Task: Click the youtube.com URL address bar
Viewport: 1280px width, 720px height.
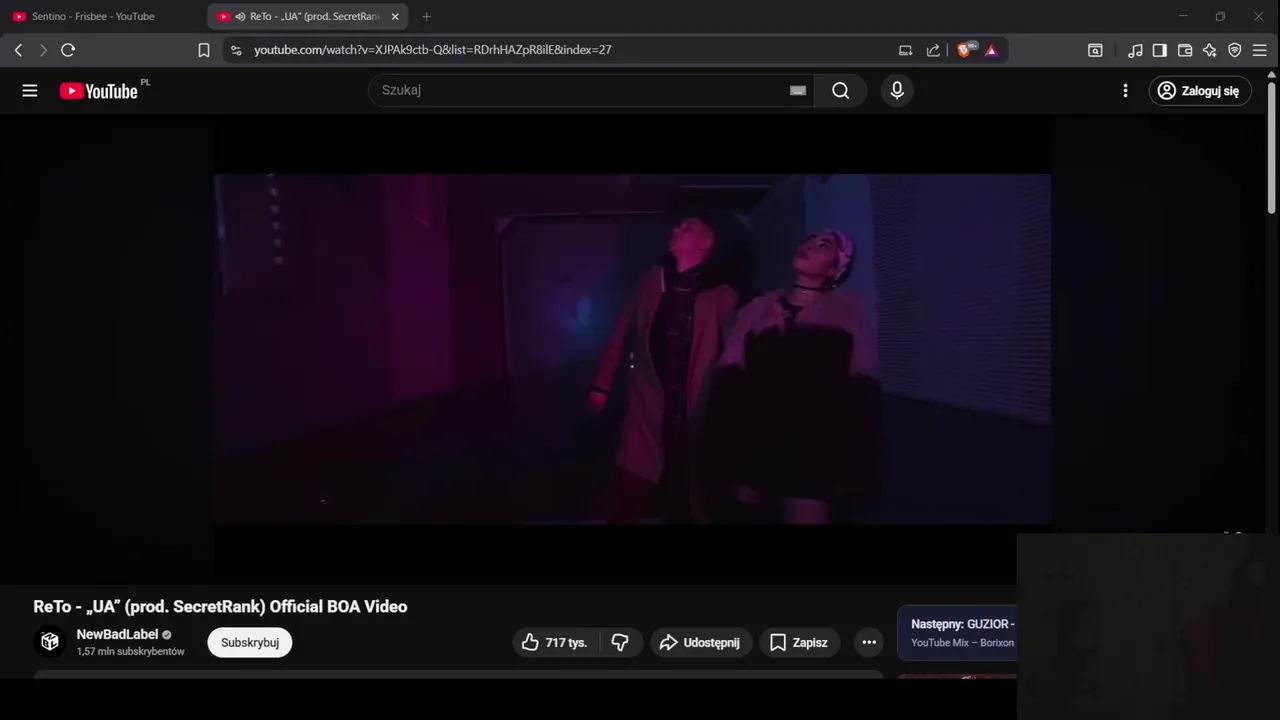Action: 432,50
